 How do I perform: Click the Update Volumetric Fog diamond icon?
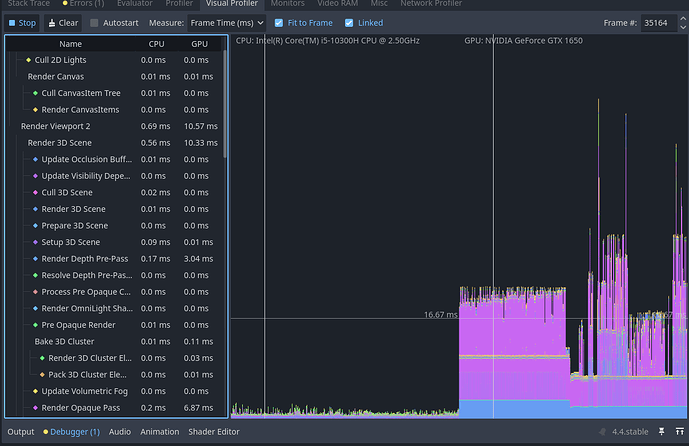coord(35,391)
